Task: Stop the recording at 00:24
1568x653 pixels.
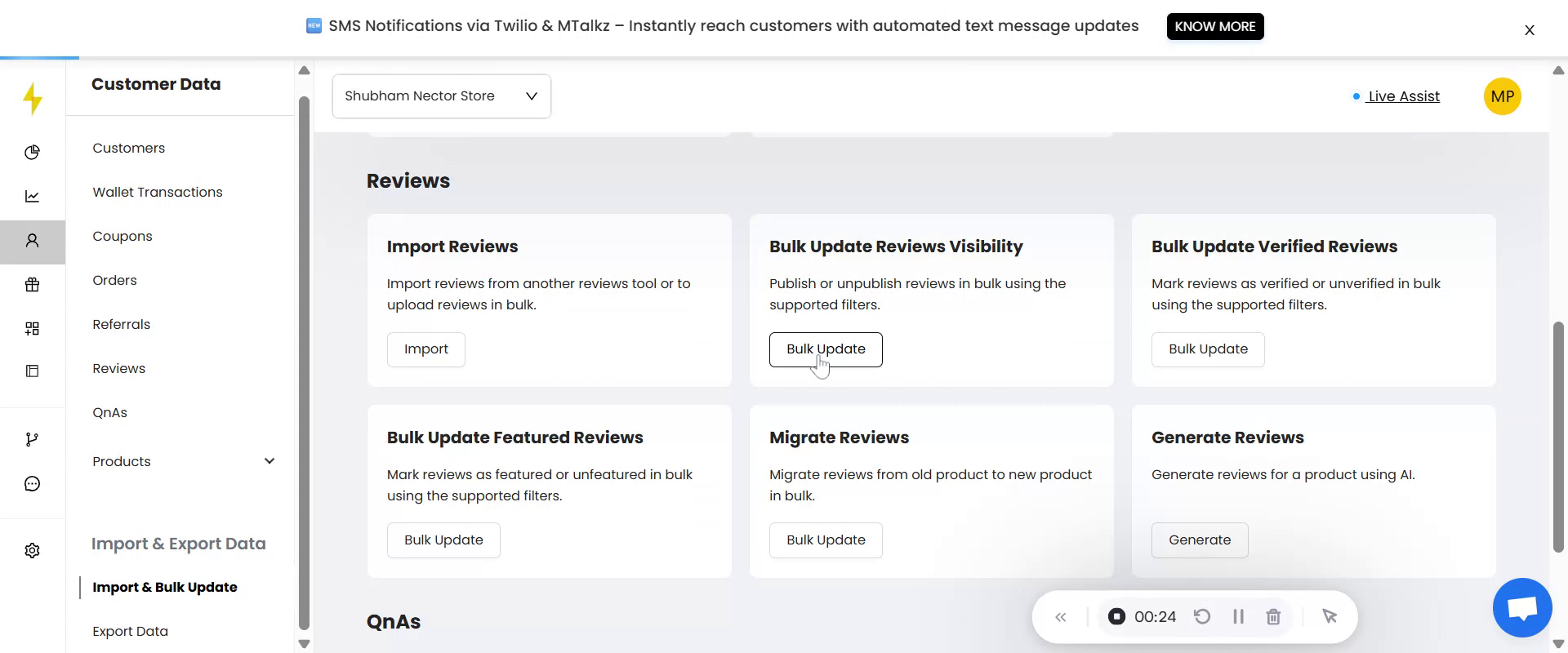Action: pos(1116,617)
